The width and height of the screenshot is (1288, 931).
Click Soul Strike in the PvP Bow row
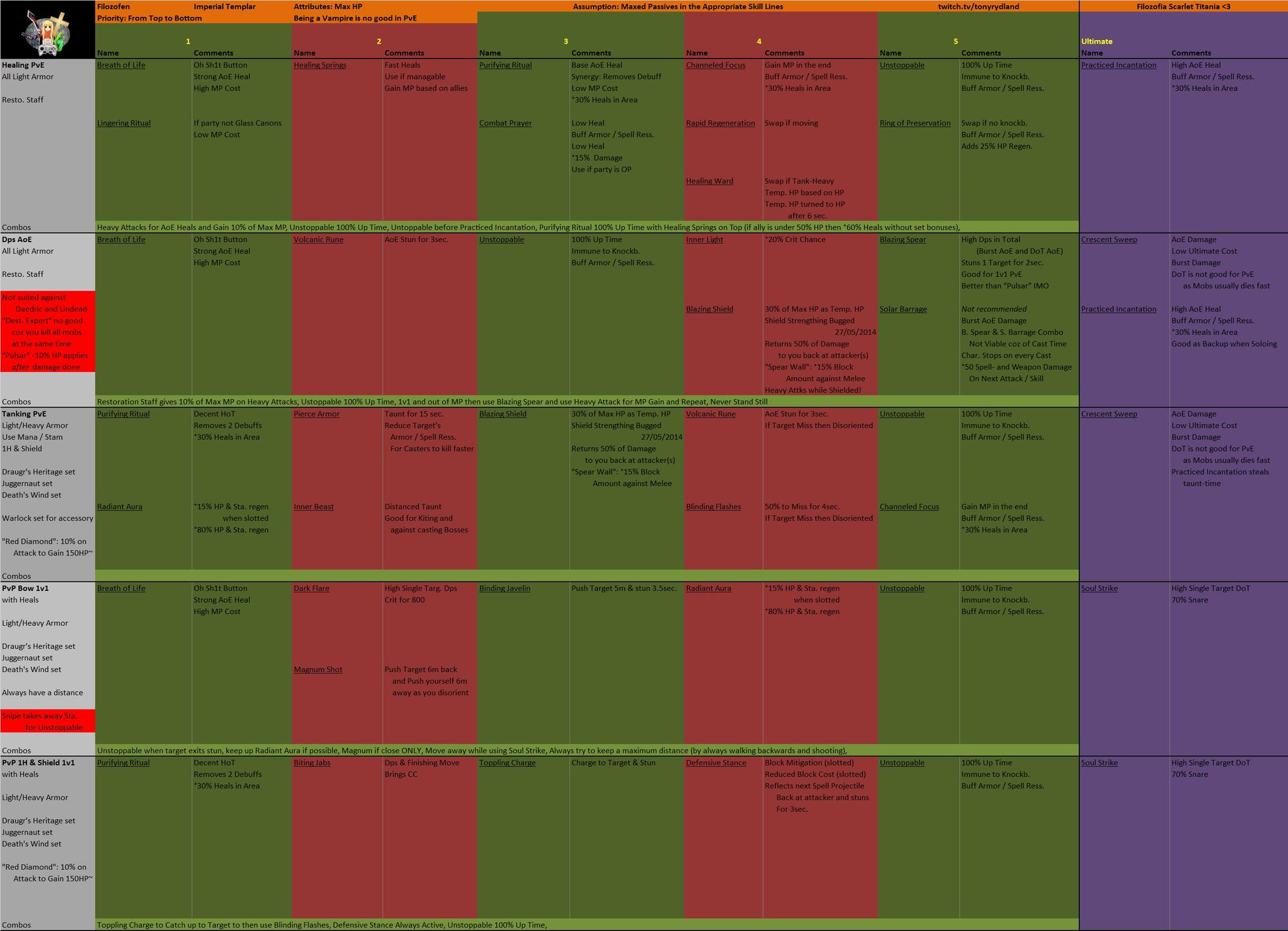1099,588
